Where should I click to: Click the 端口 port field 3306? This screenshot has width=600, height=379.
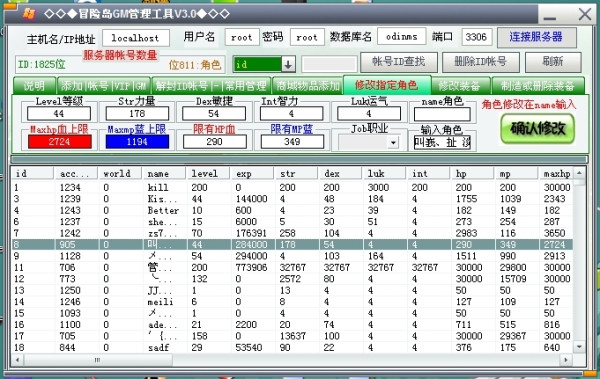476,37
